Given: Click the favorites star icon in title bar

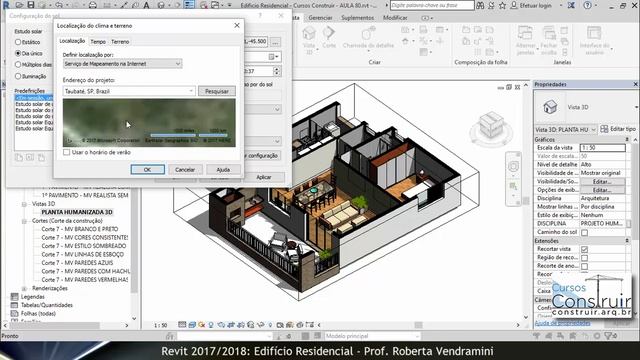Looking at the screenshot, I should (x=502, y=6).
